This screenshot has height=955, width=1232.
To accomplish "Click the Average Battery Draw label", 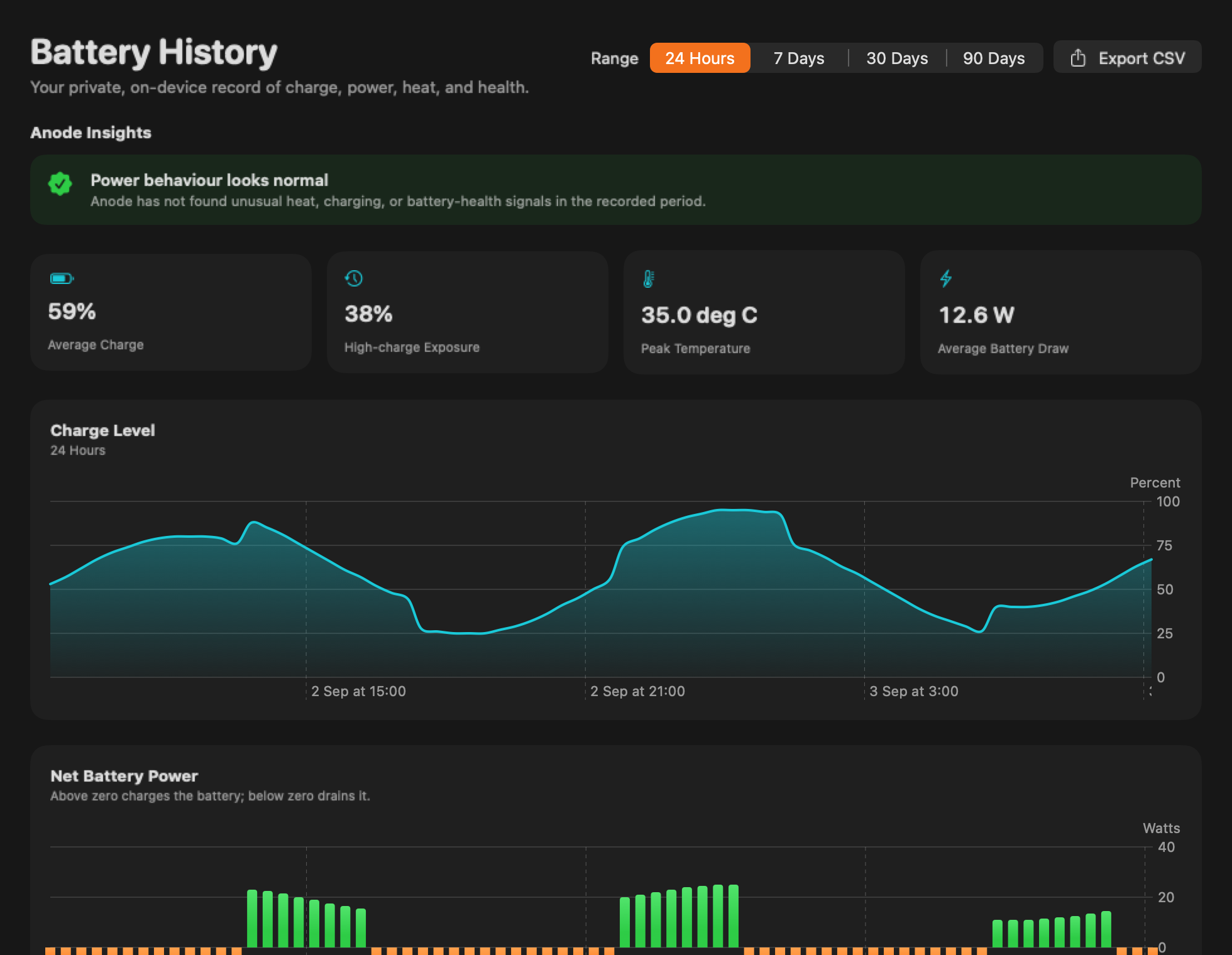I will coord(1003,349).
